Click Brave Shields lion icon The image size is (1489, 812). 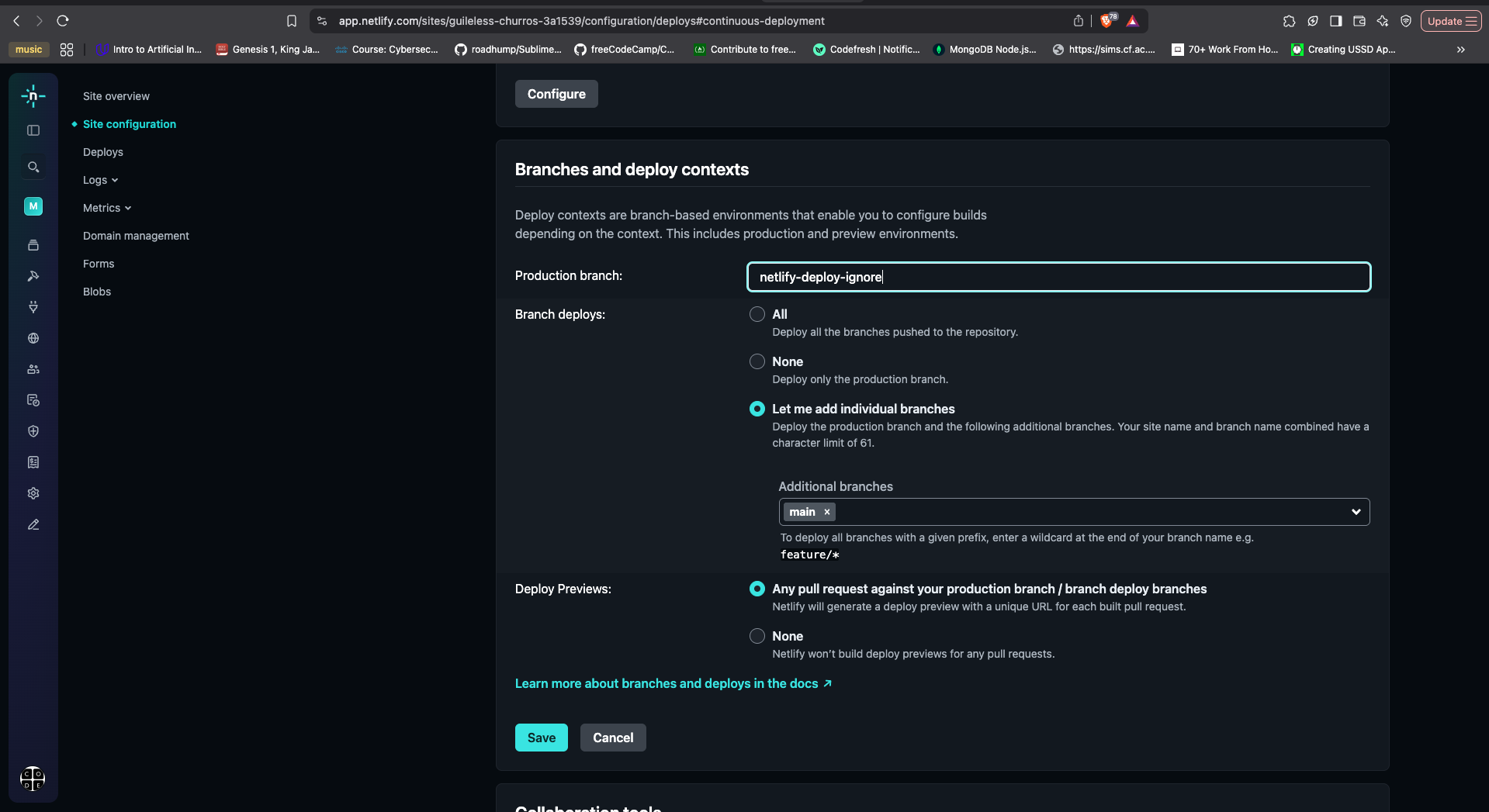click(1108, 21)
